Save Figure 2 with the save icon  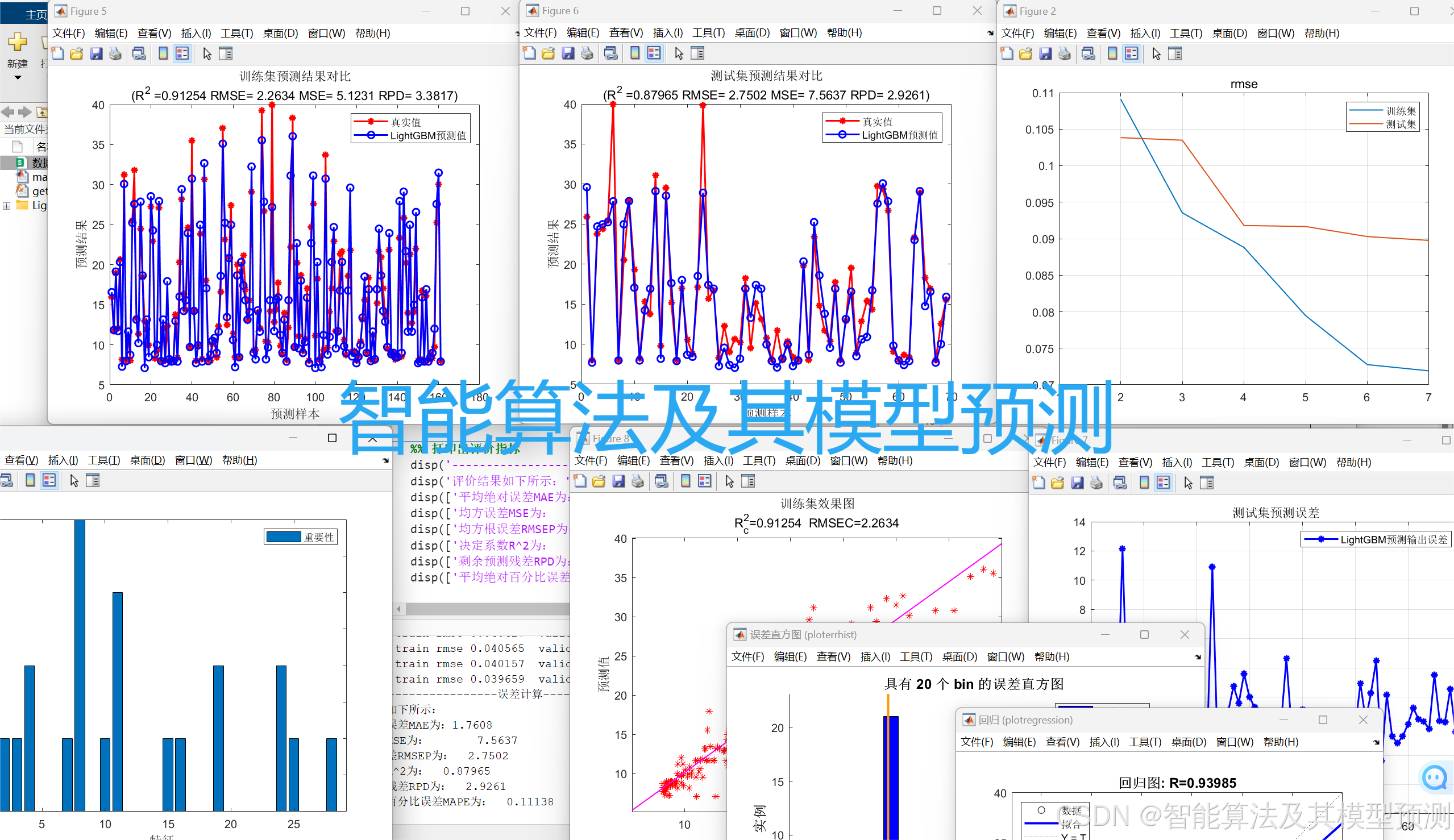[x=1045, y=53]
